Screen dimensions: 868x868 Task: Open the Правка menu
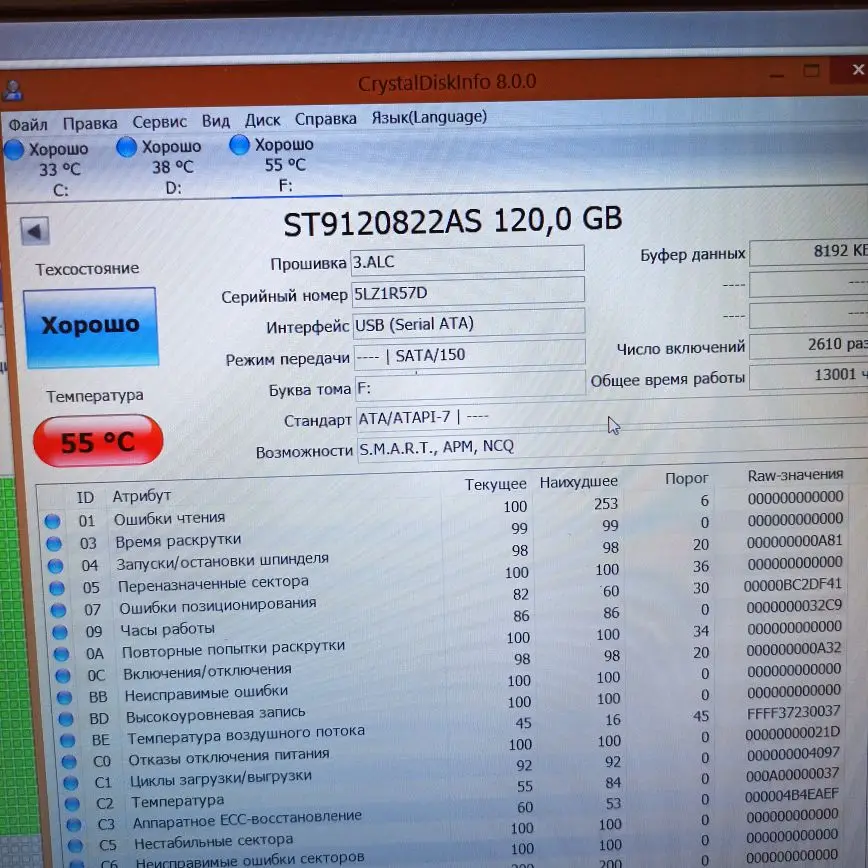(90, 123)
